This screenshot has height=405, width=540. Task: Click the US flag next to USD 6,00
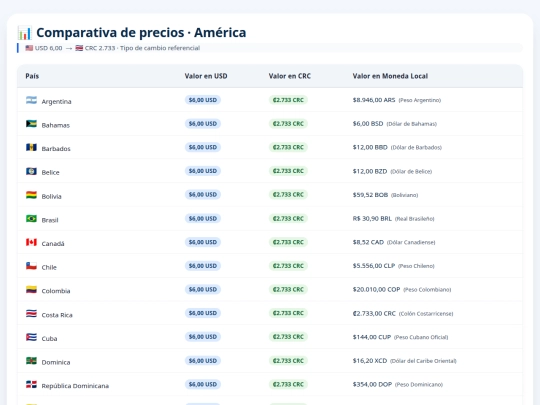coord(29,48)
